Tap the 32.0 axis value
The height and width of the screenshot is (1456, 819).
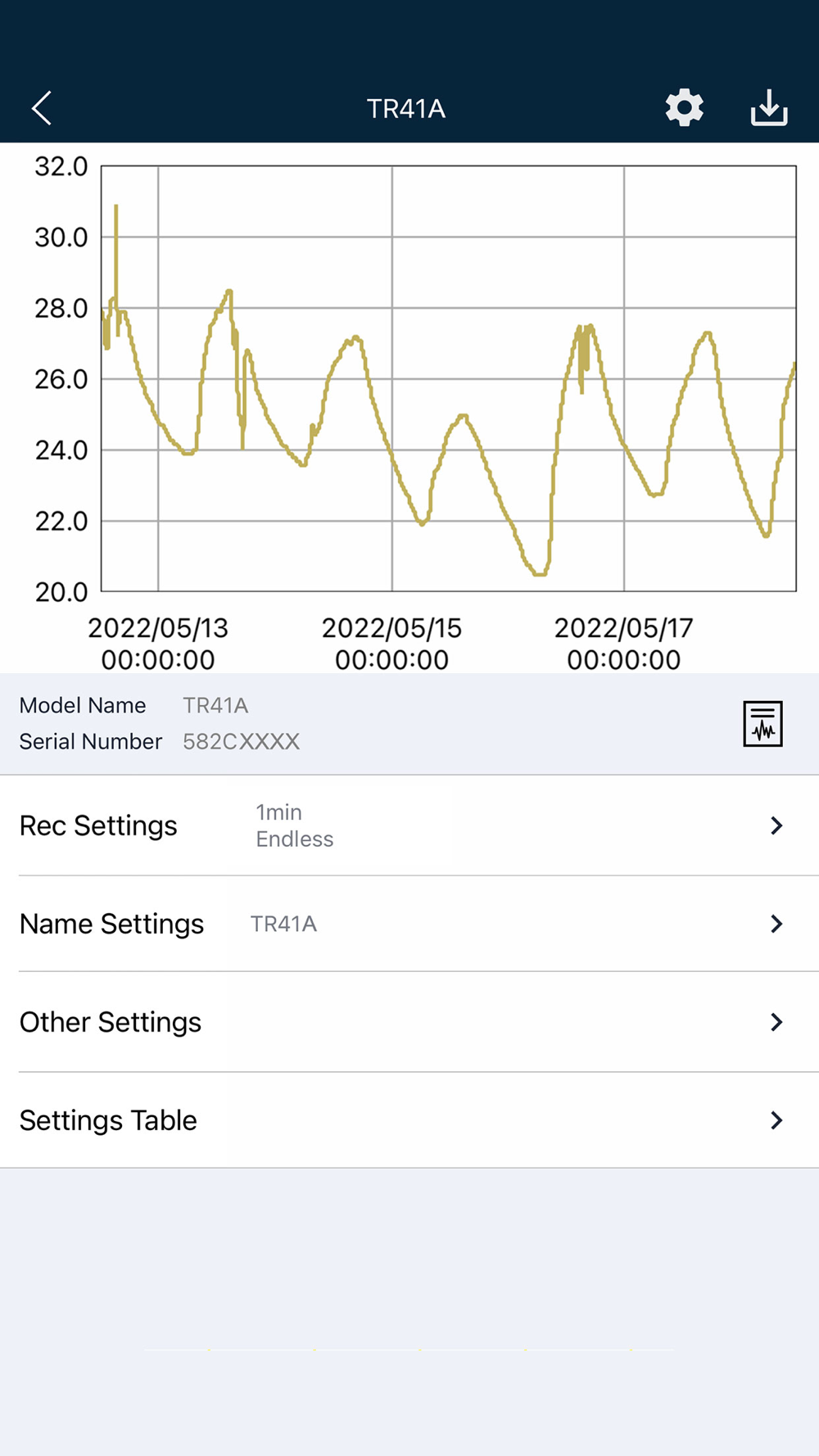click(61, 166)
